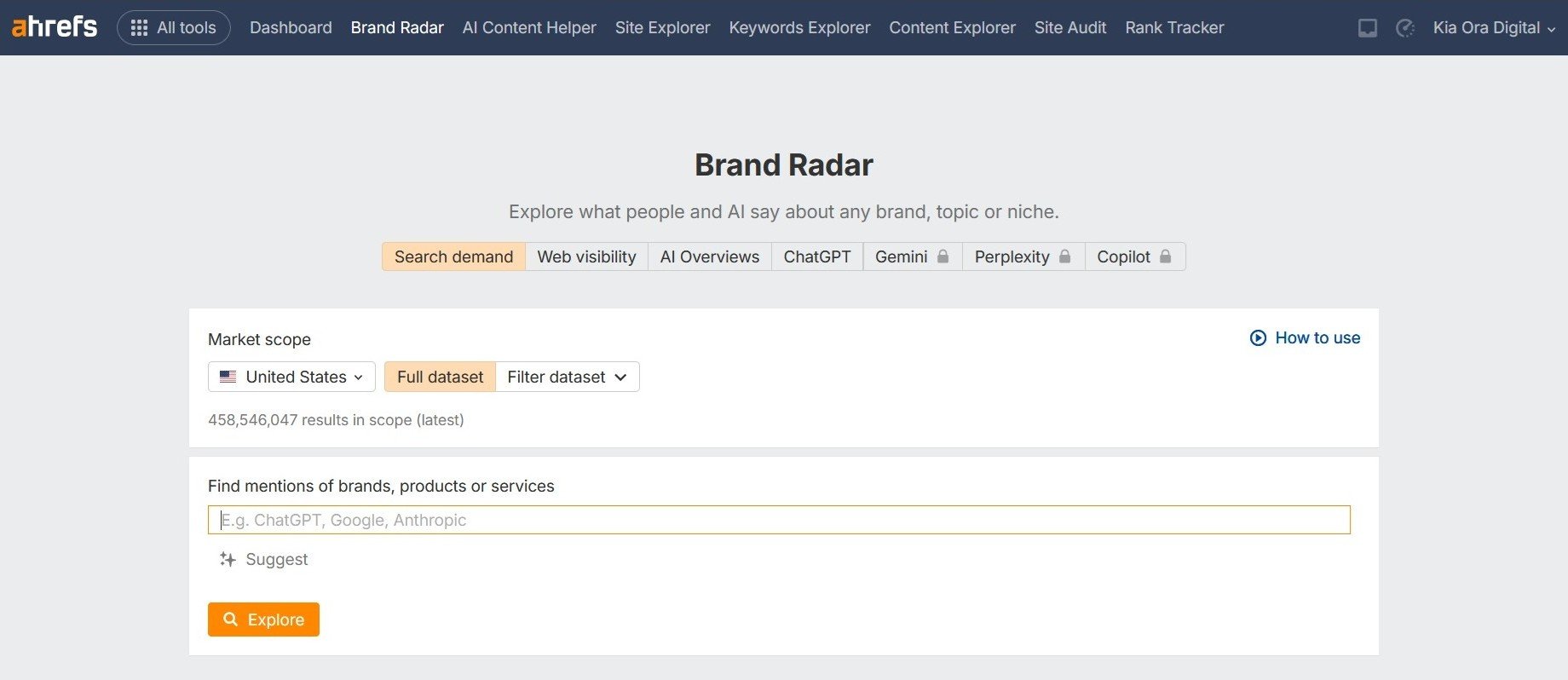Switch to AI Overviews tab

pyautogui.click(x=709, y=256)
